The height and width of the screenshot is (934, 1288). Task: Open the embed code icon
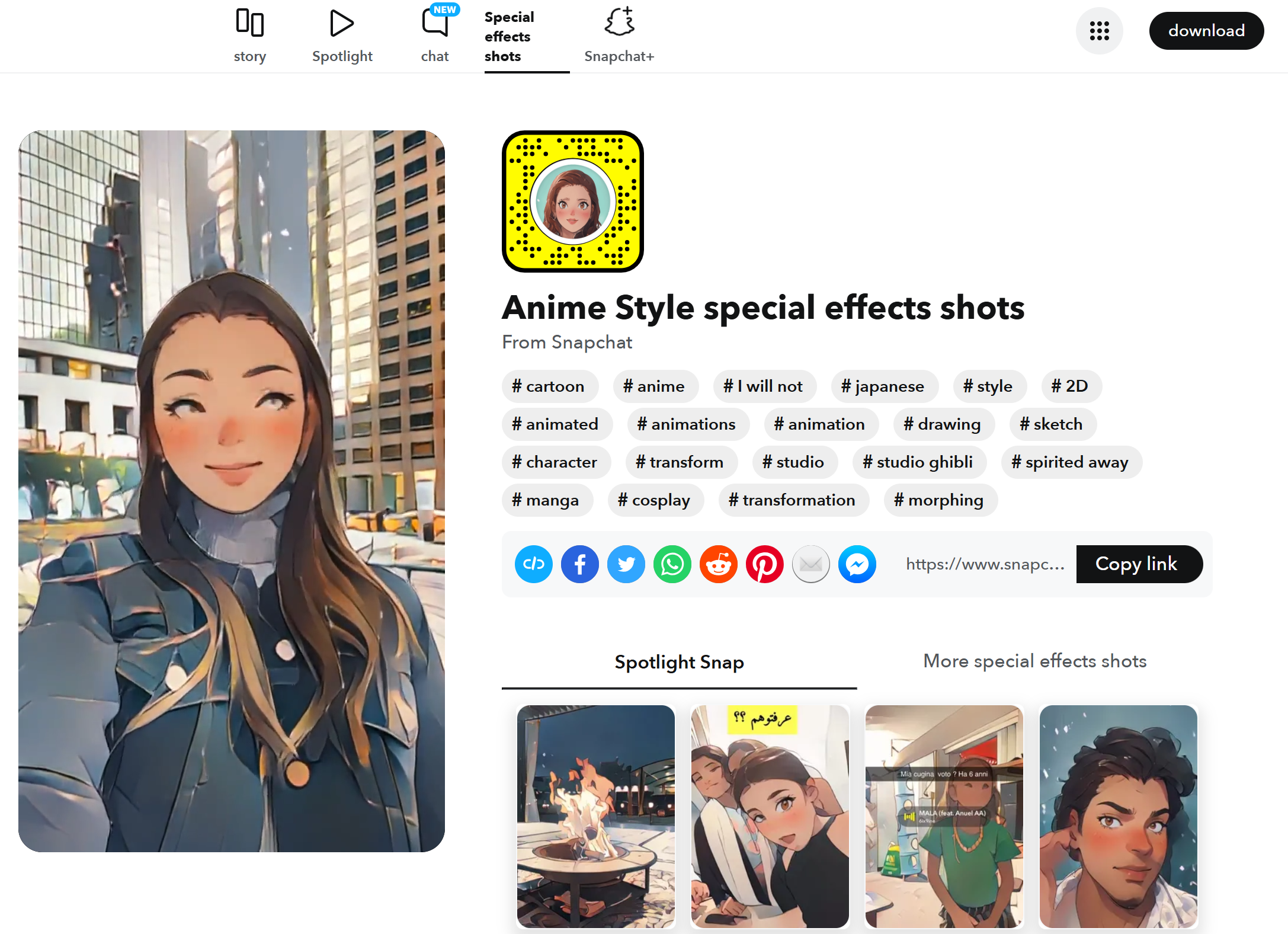pos(533,564)
